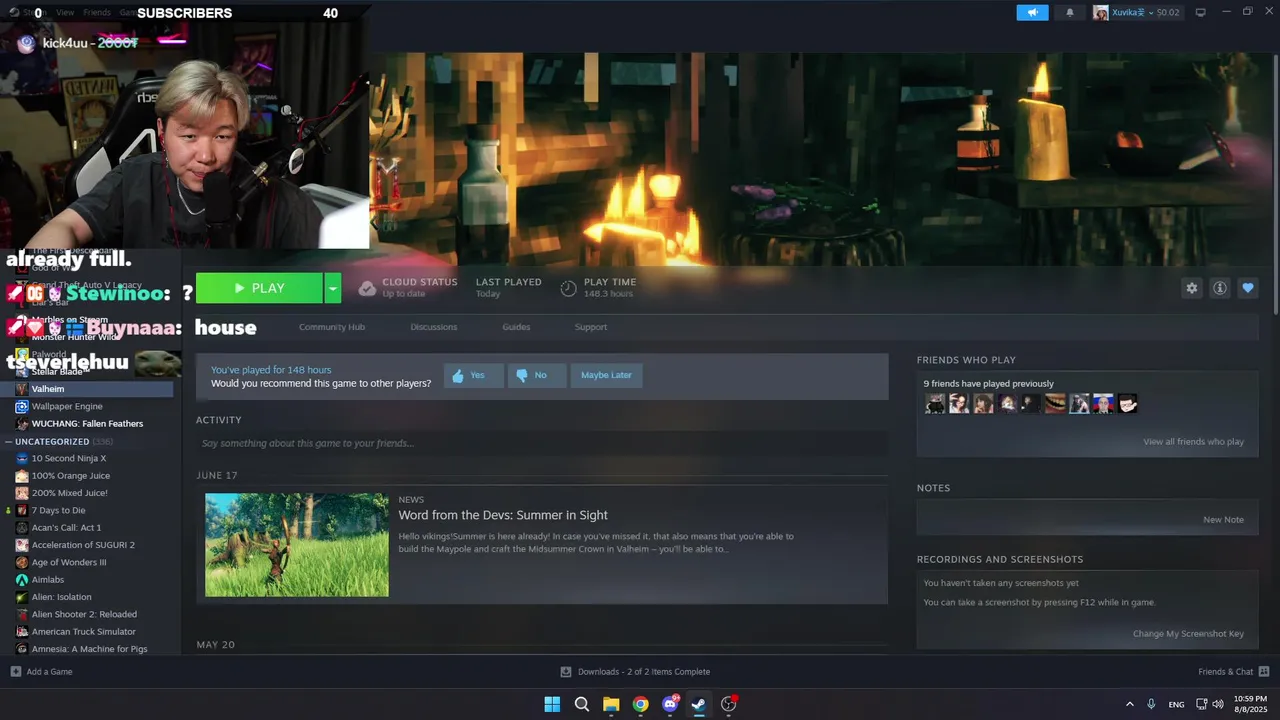Click the activity comment input field
The height and width of the screenshot is (720, 1280).
point(542,443)
